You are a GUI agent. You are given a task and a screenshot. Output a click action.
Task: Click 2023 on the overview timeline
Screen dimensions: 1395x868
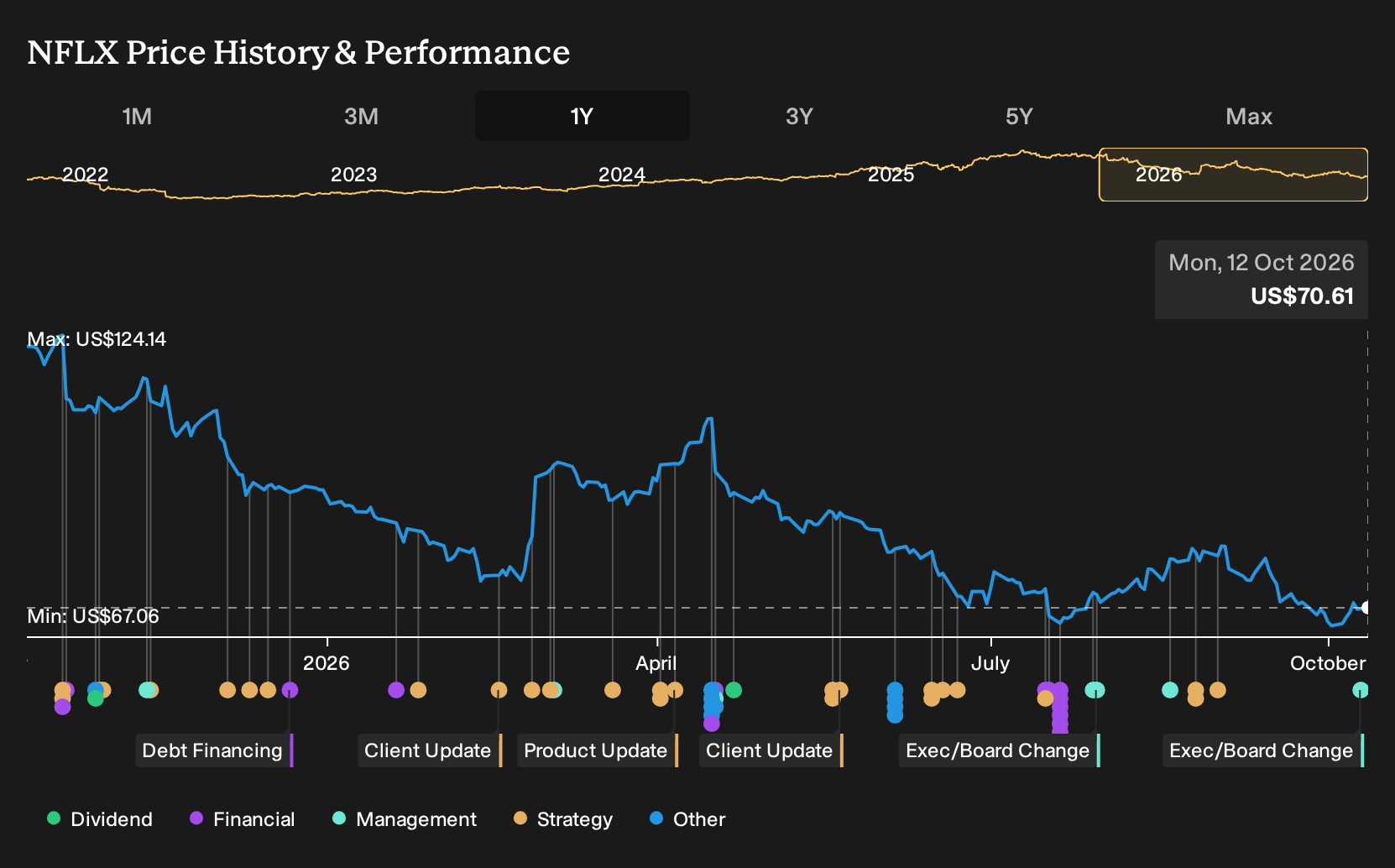tap(353, 175)
